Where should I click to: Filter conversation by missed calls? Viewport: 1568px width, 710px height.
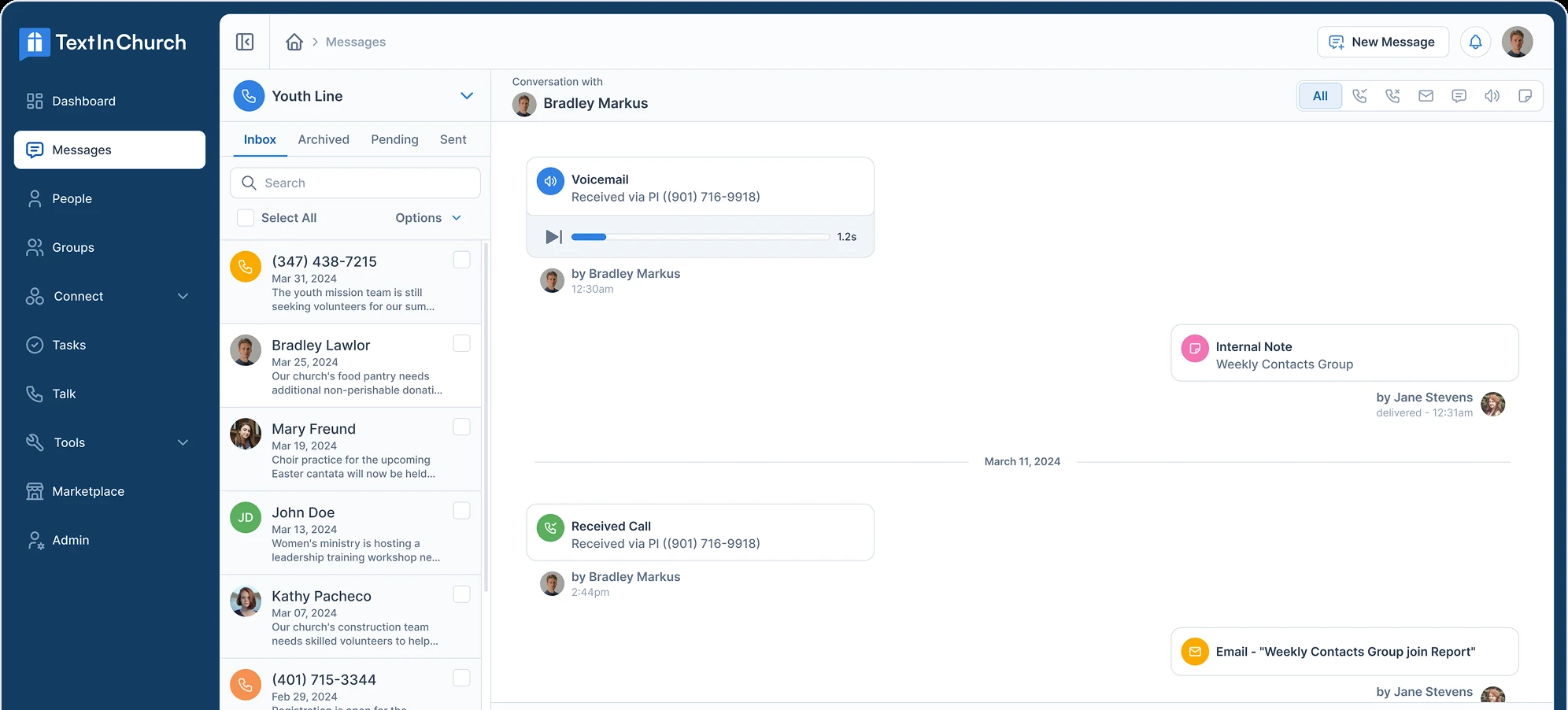tap(1393, 95)
